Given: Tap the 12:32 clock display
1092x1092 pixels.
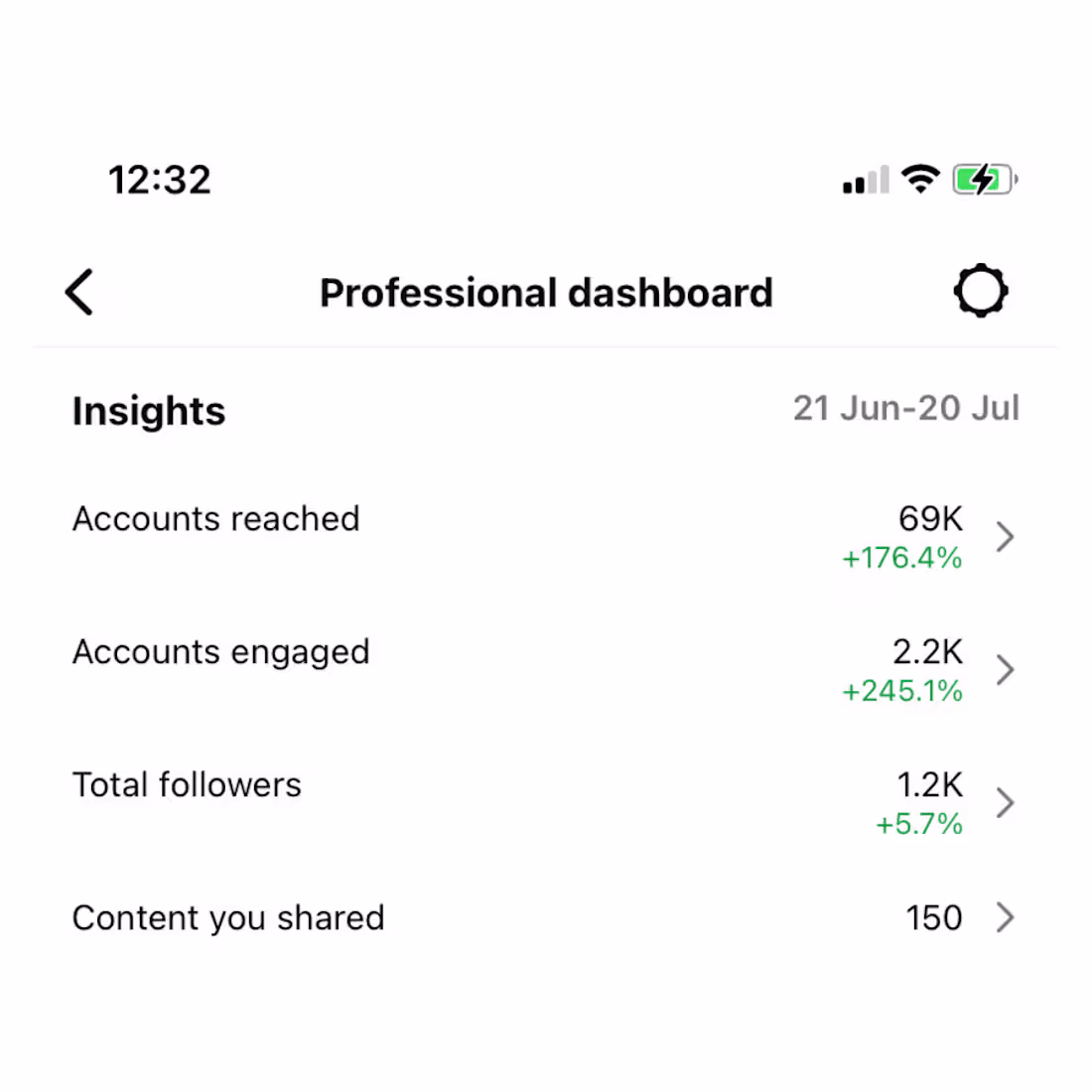Looking at the screenshot, I should point(160,179).
